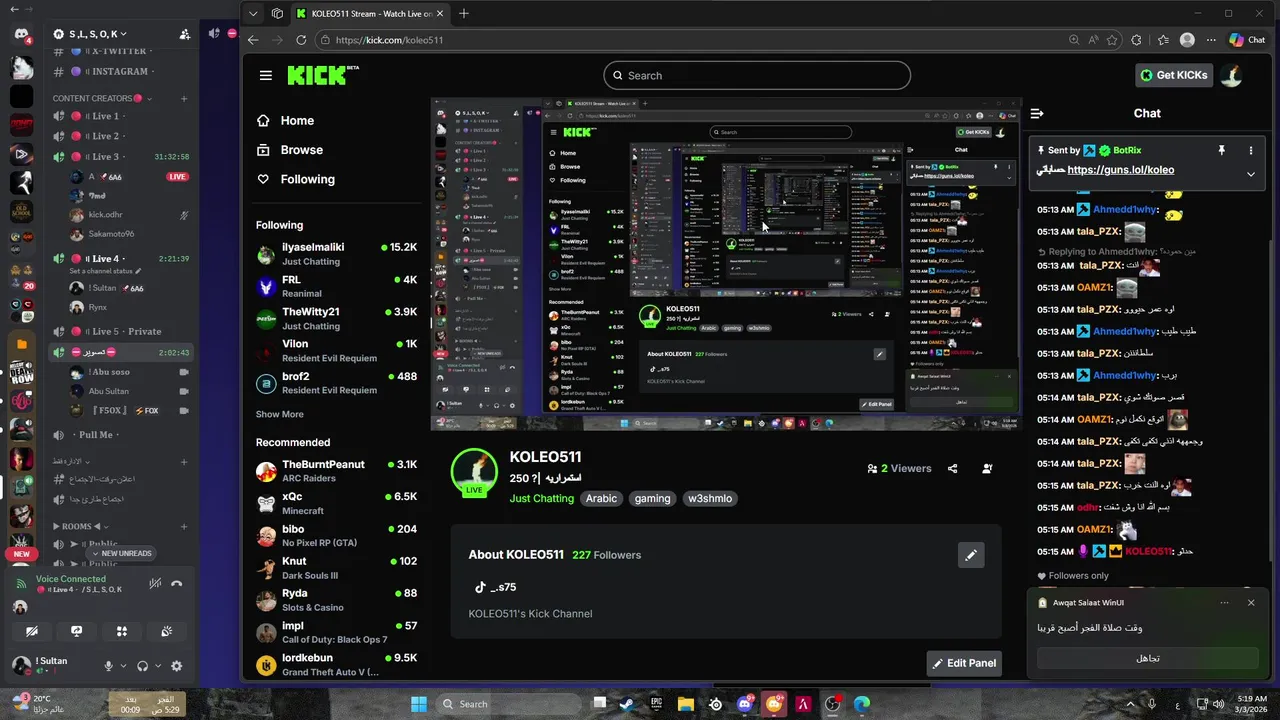This screenshot has height=720, width=1280.
Task: Select the Arabic tag
Action: [602, 498]
